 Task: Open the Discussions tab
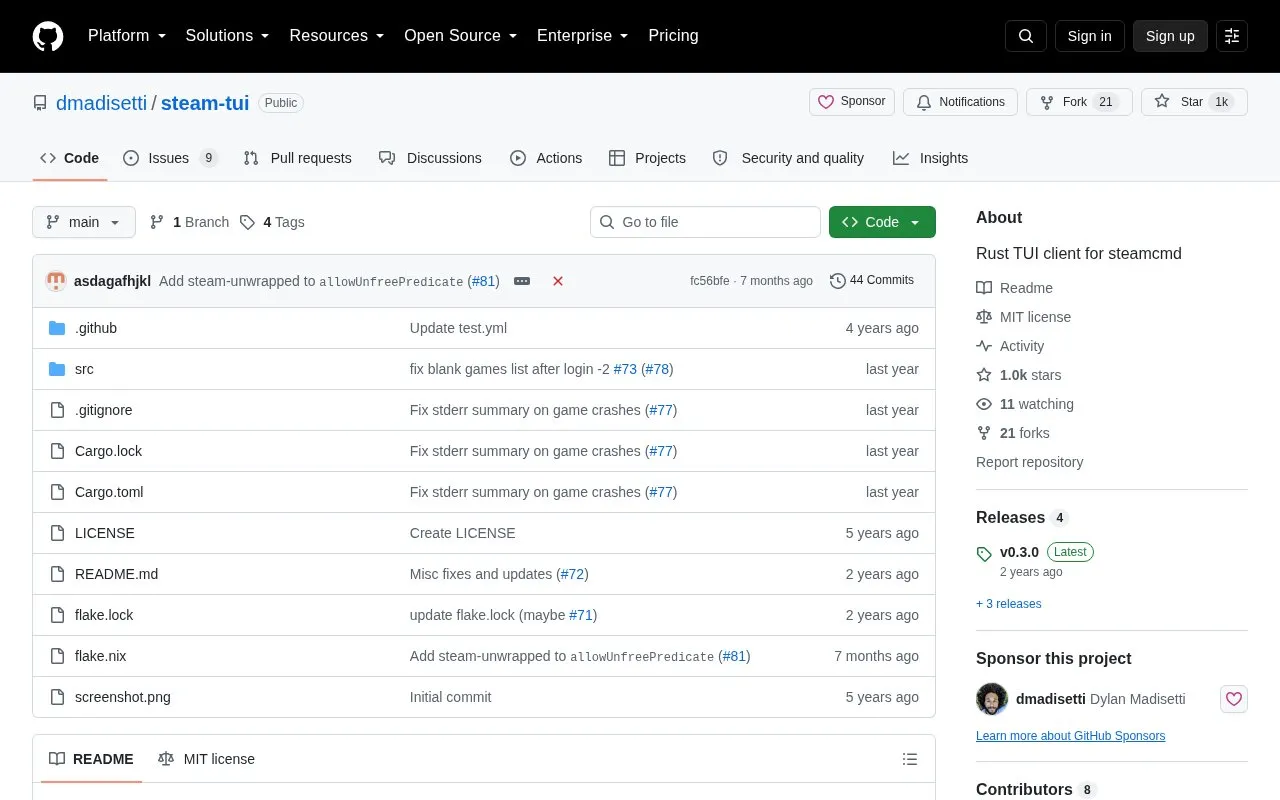430,158
